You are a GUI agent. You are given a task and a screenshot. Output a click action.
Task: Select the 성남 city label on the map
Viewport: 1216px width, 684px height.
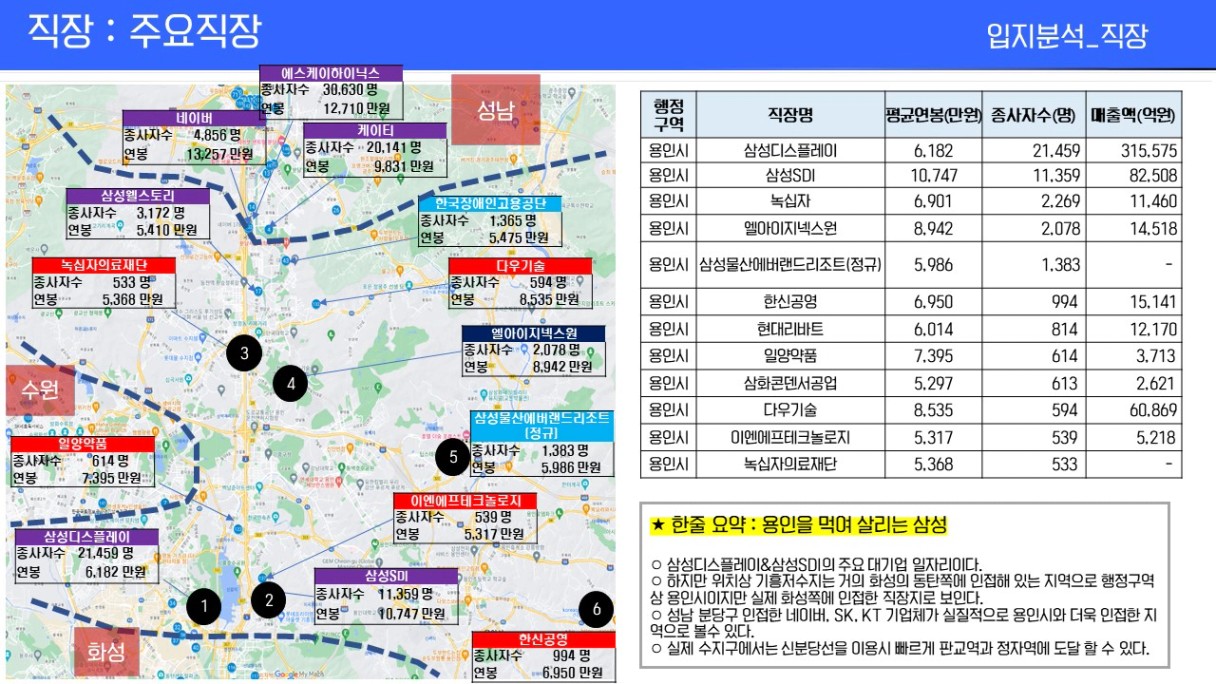(495, 110)
